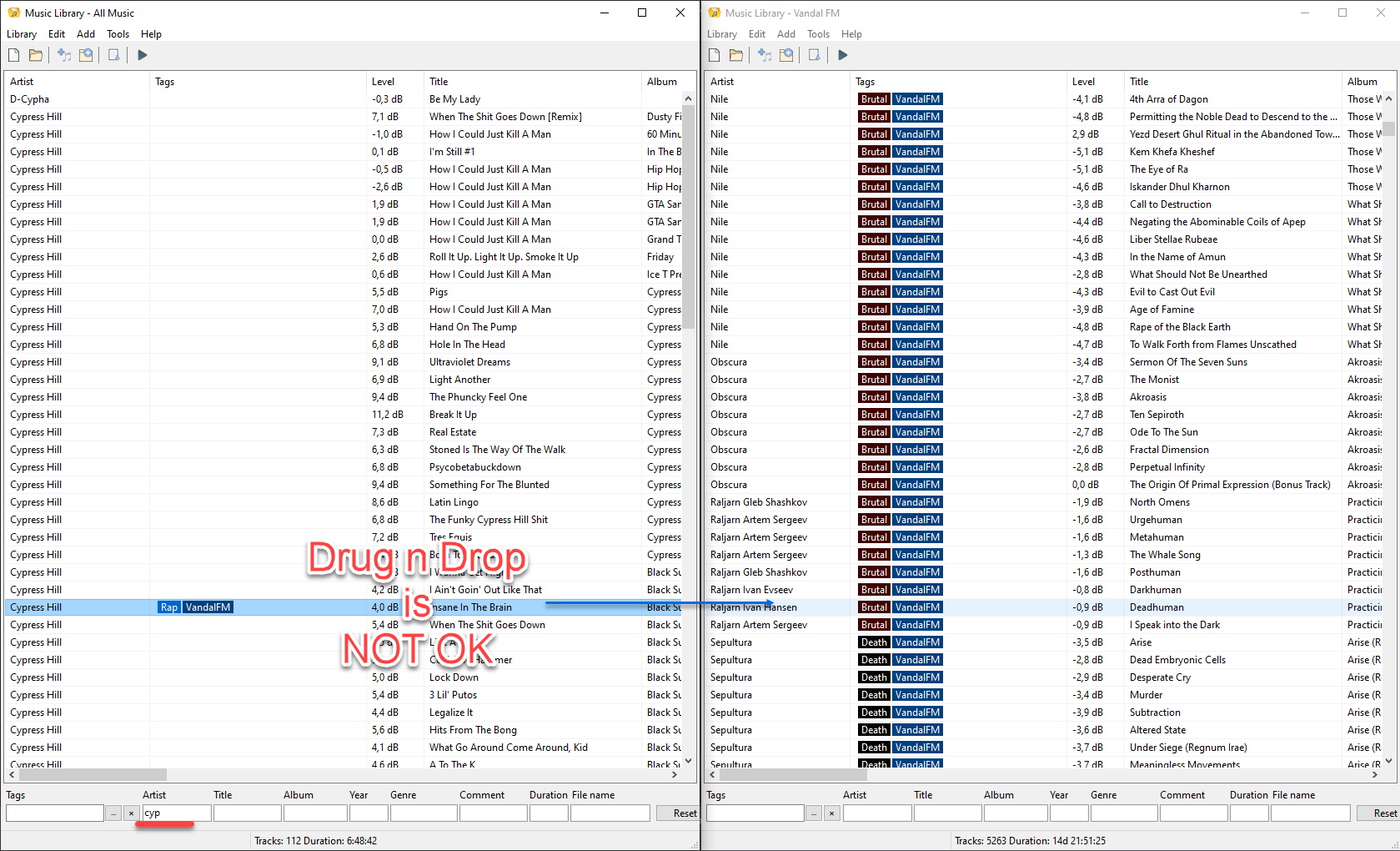This screenshot has height=851, width=1400.
Task: Clear tags filter with × button in All Music
Action: [131, 813]
